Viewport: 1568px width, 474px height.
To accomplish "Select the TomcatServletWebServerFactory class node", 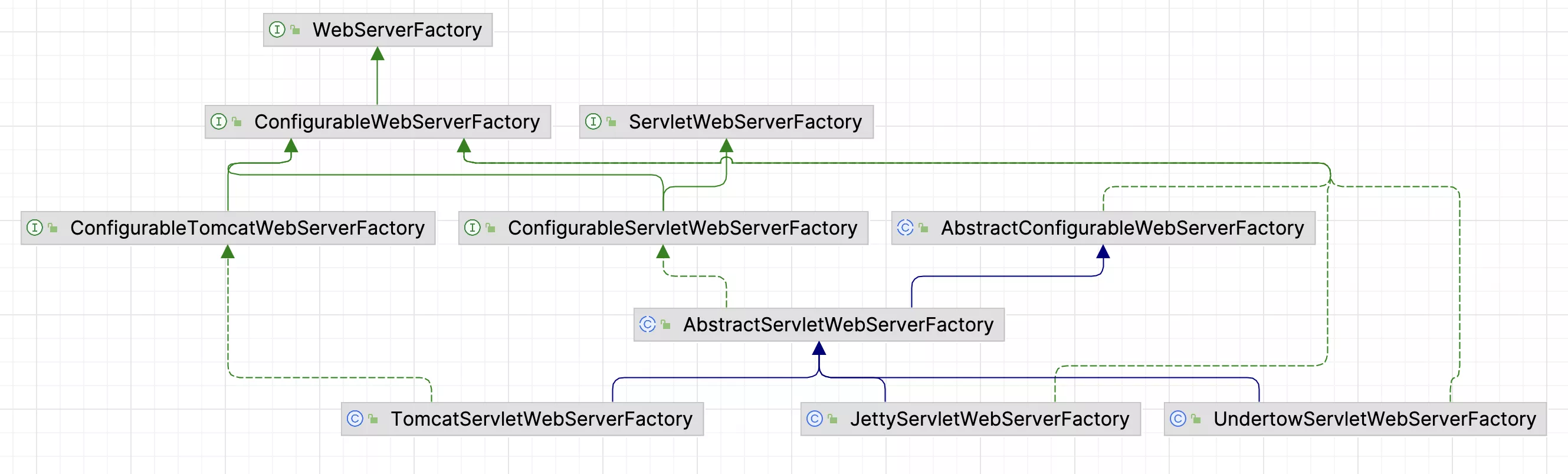I will tap(522, 419).
